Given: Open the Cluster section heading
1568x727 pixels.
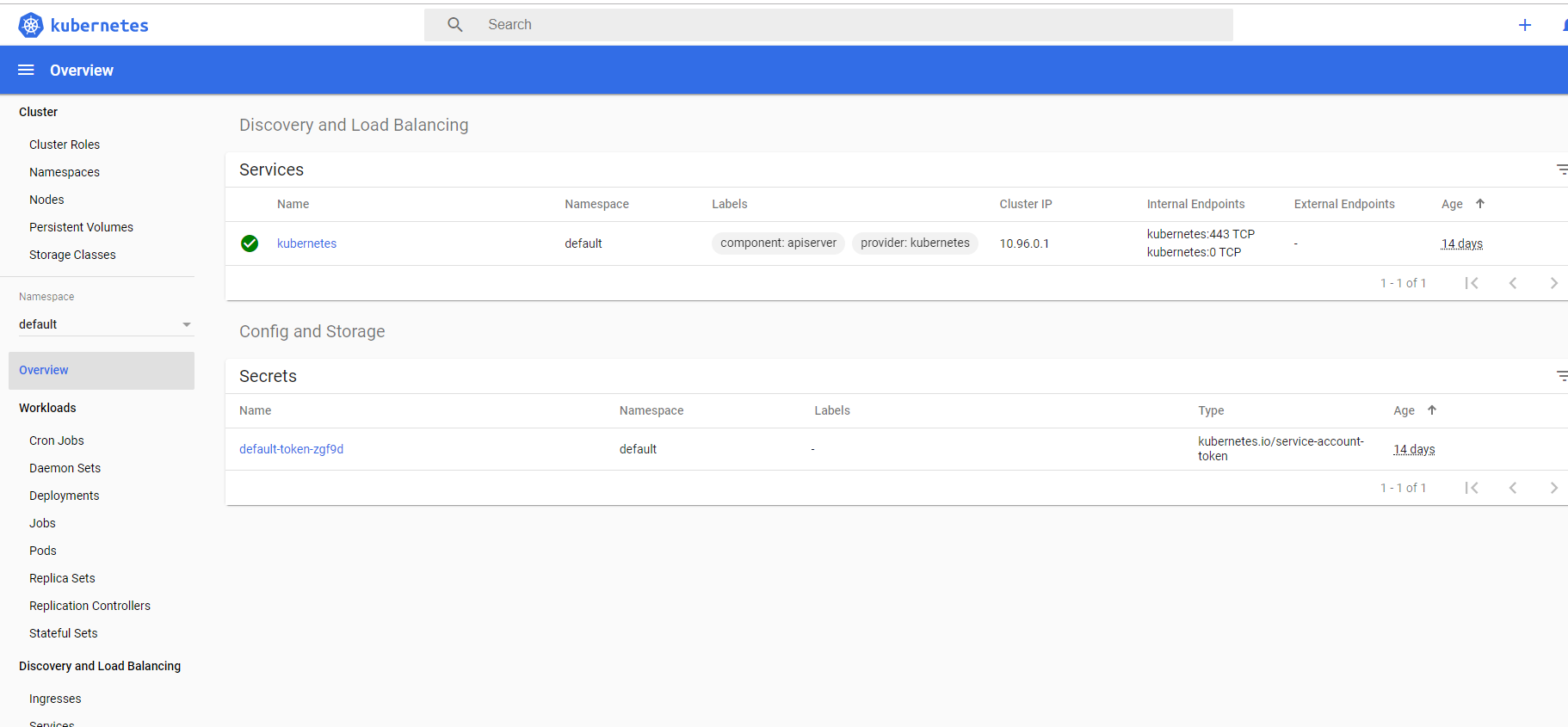Looking at the screenshot, I should coord(38,112).
